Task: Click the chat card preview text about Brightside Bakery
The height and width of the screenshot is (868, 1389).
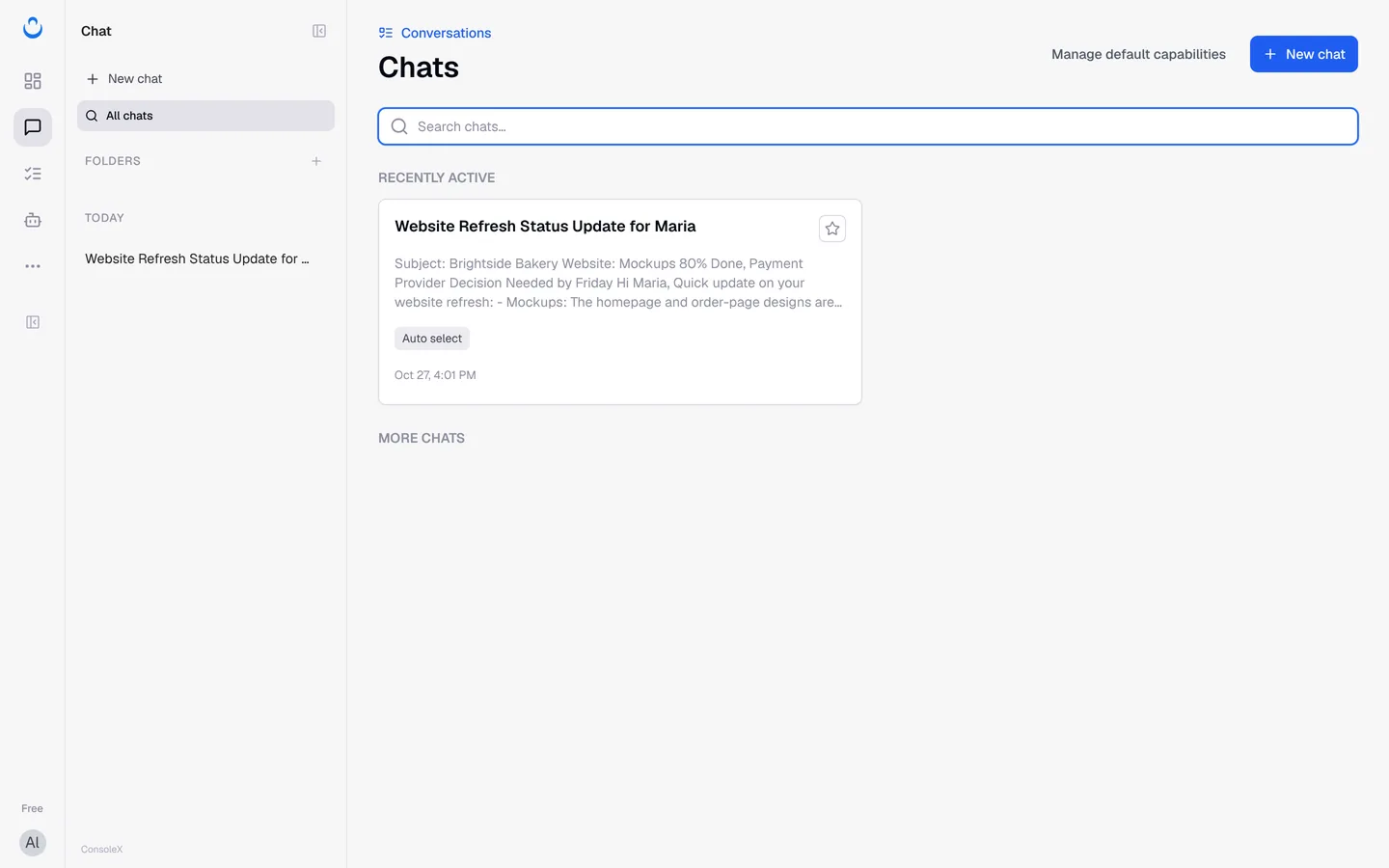Action: [618, 283]
